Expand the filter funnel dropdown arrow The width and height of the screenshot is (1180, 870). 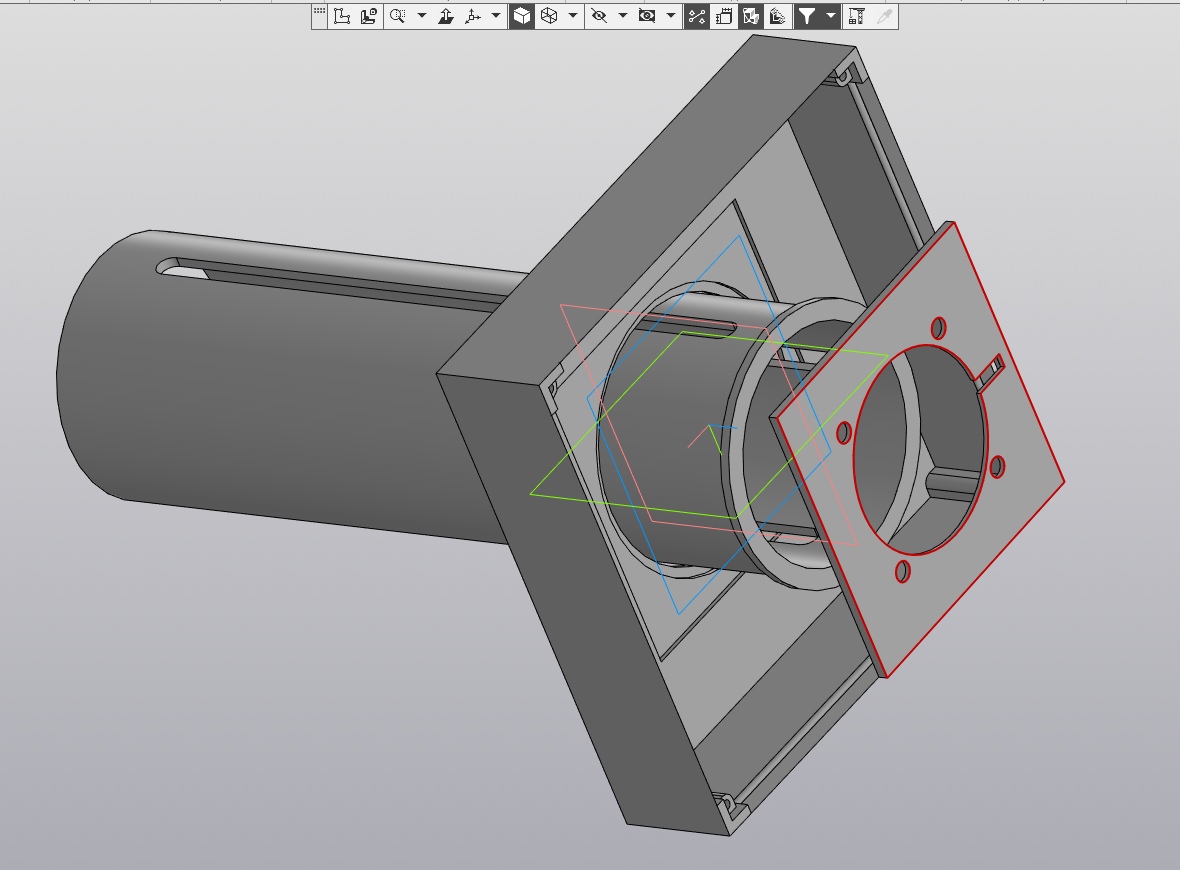tap(831, 16)
